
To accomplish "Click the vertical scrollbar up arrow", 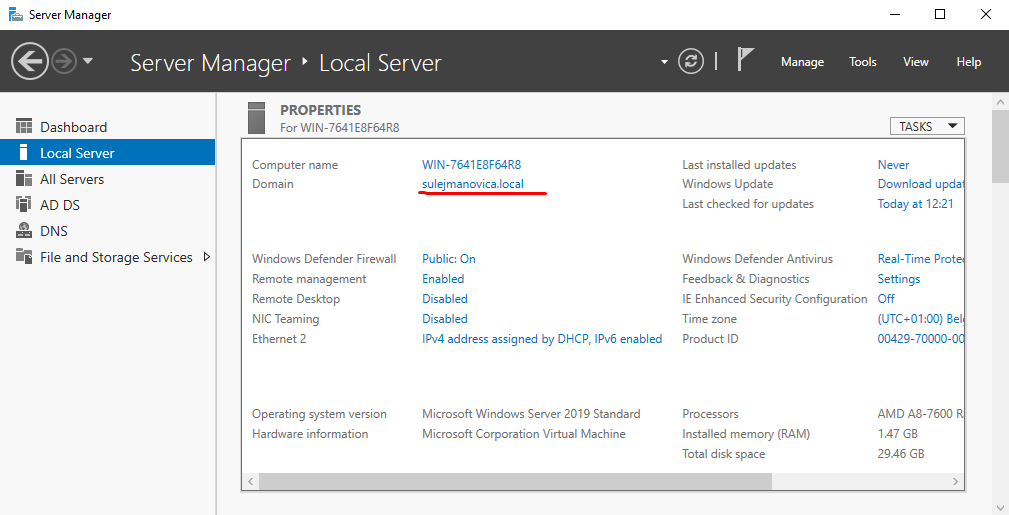I will pyautogui.click(x=1001, y=102).
